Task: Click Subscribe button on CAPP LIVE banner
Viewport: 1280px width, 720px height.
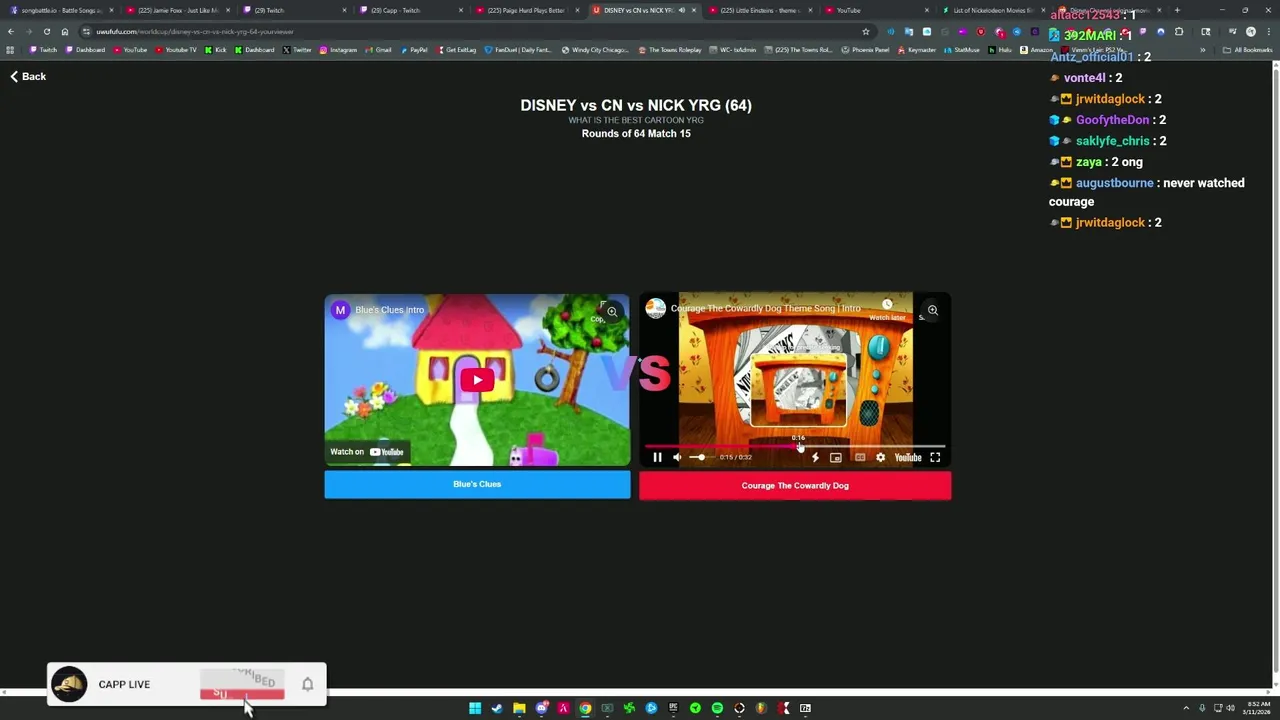Action: tap(242, 685)
